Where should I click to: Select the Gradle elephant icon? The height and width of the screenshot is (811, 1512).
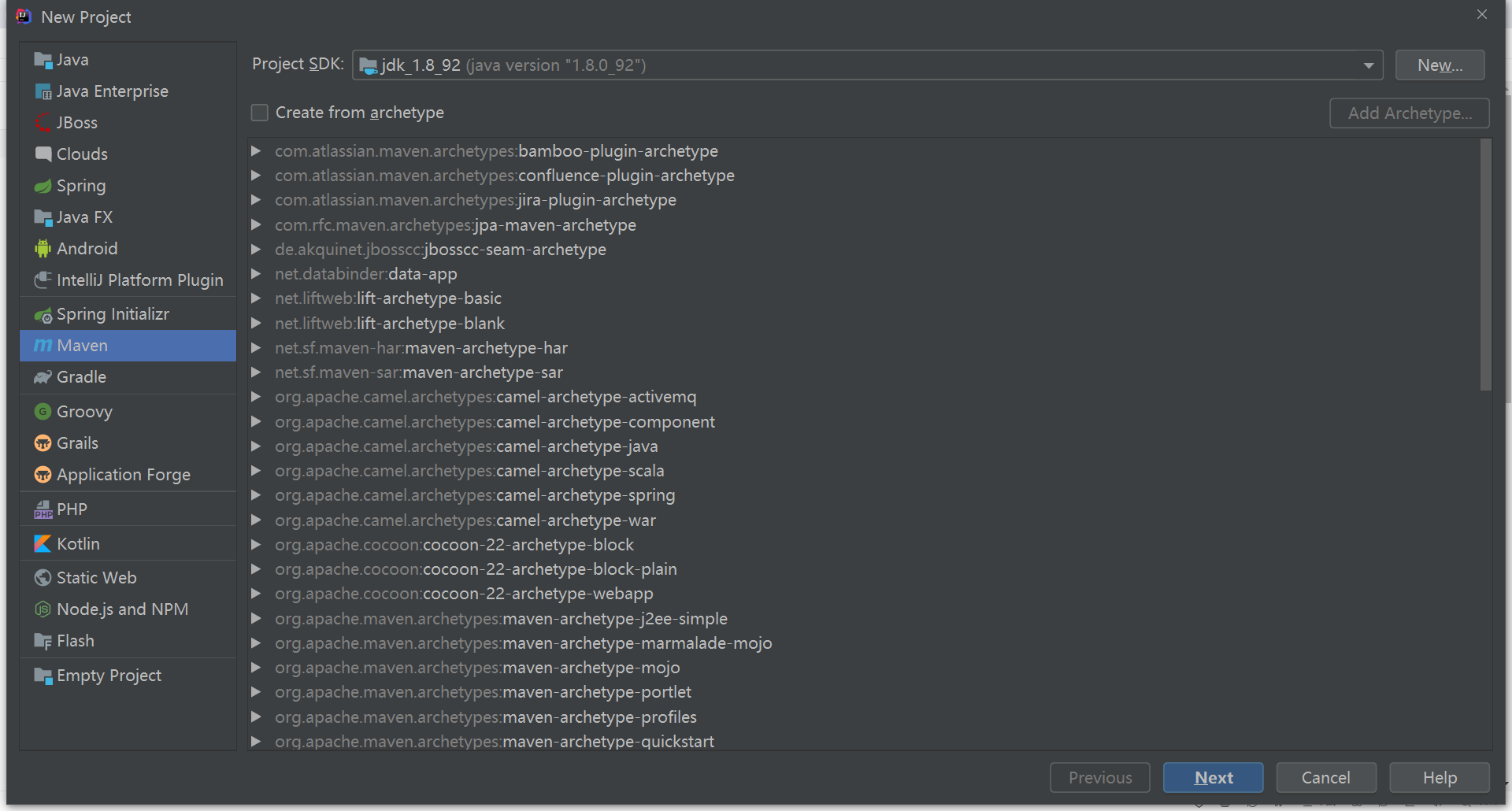pyautogui.click(x=43, y=377)
